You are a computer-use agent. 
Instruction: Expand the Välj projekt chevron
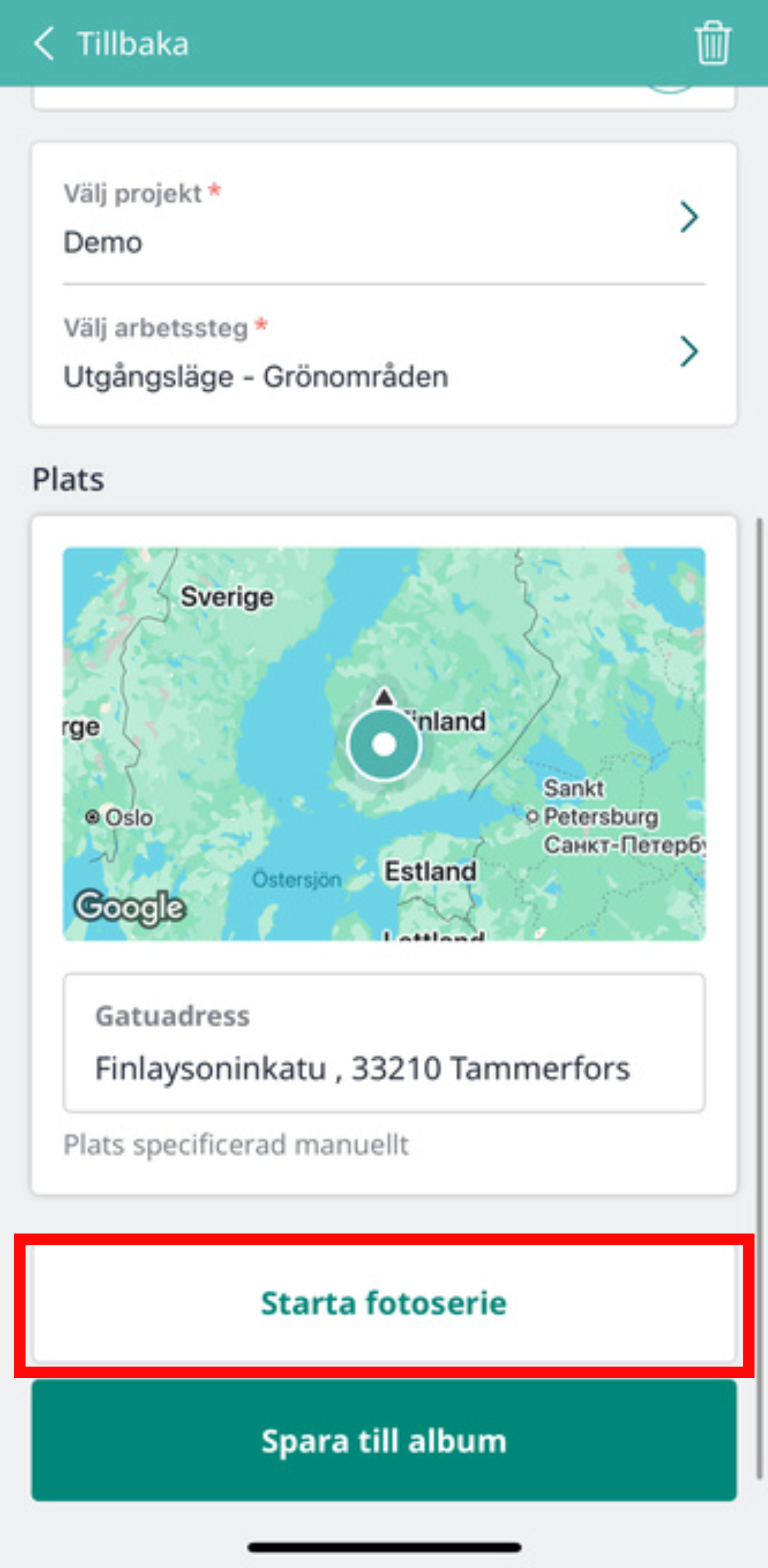[689, 217]
